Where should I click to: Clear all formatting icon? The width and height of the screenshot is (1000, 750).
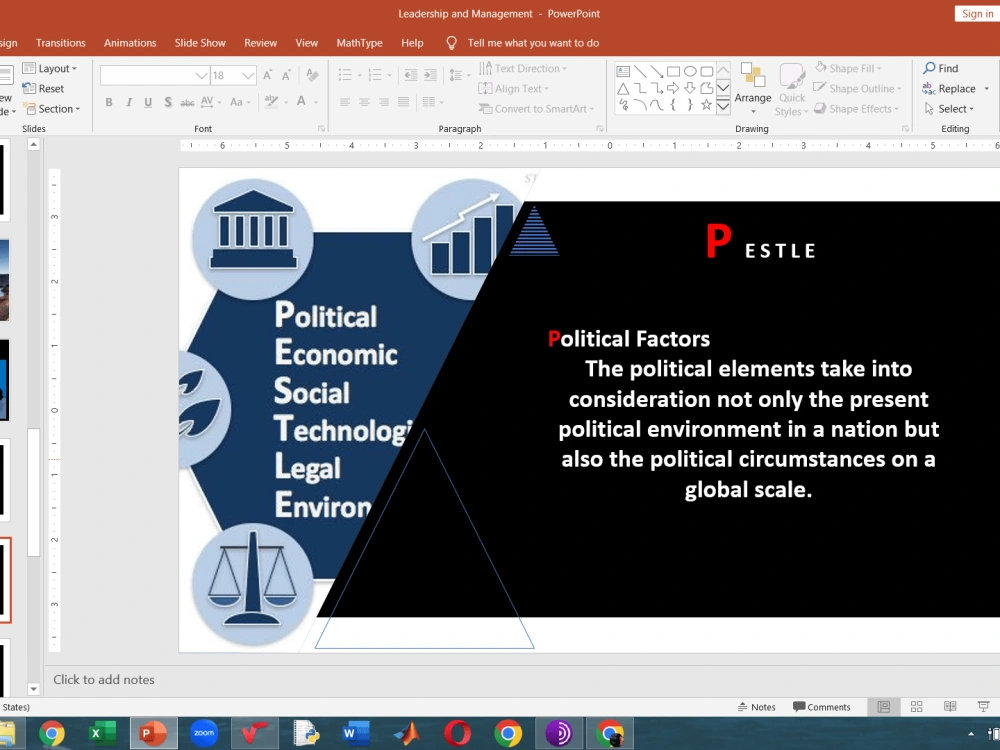312,75
